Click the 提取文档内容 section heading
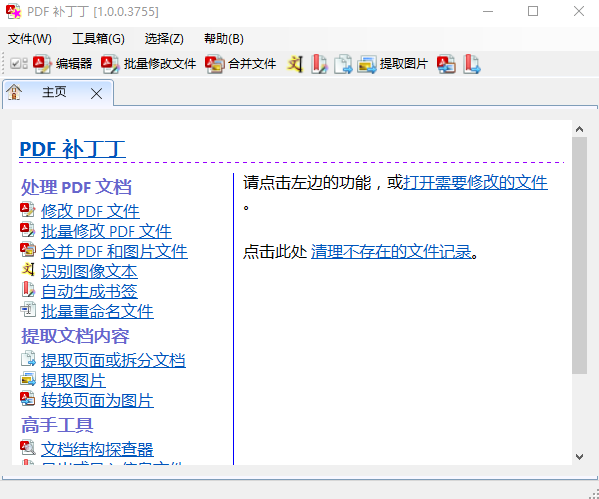Screen dimensions: 599x499 pyautogui.click(x=75, y=336)
